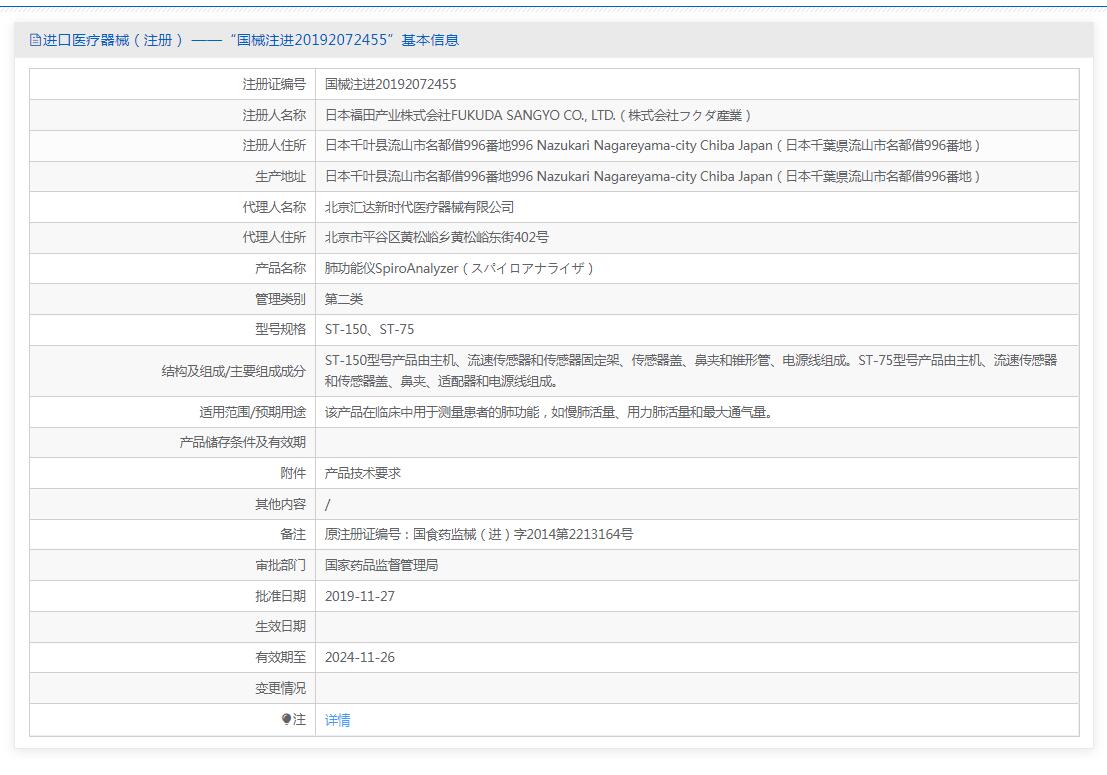
Task: Click the 注册证编号 row label
Action: click(274, 84)
